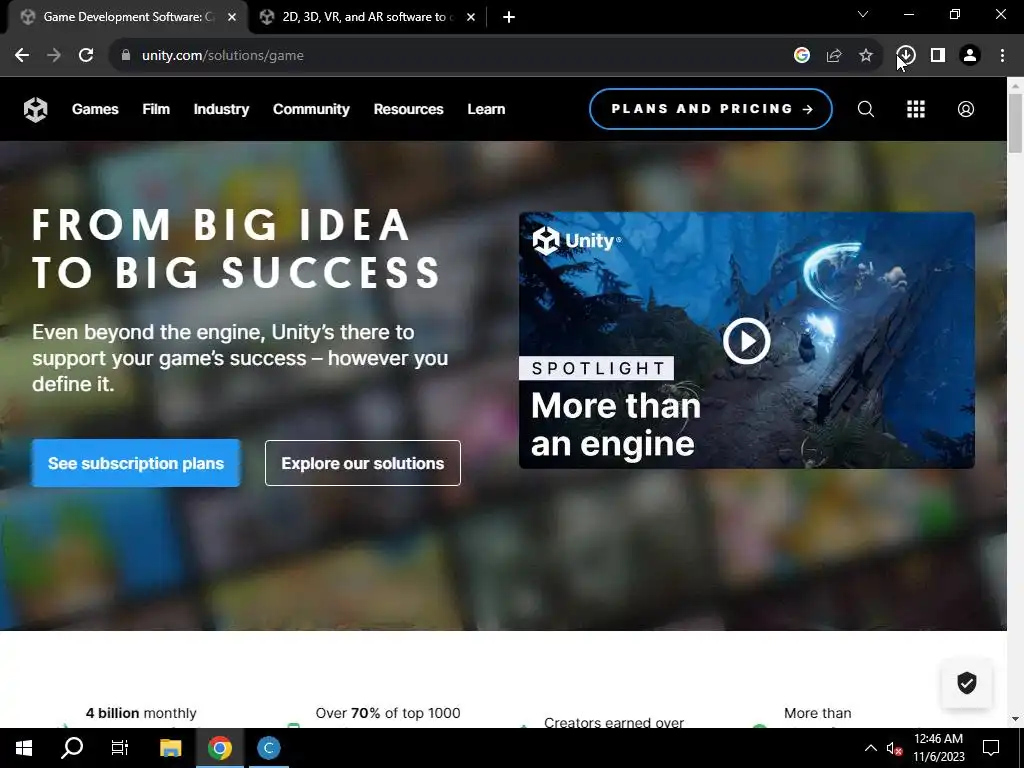The width and height of the screenshot is (1024, 768).
Task: Open the Unity apps grid icon
Action: [916, 109]
